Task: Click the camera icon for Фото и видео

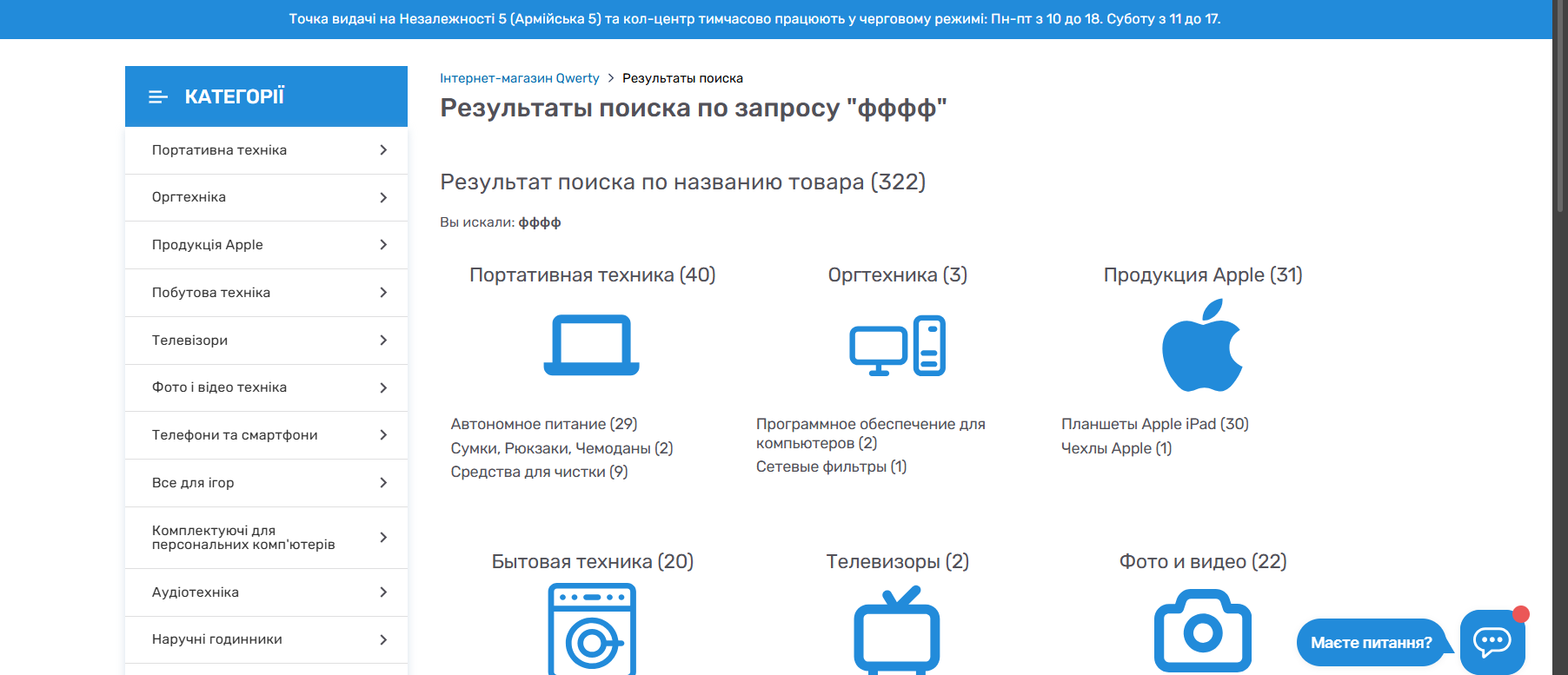Action: [x=1202, y=631]
